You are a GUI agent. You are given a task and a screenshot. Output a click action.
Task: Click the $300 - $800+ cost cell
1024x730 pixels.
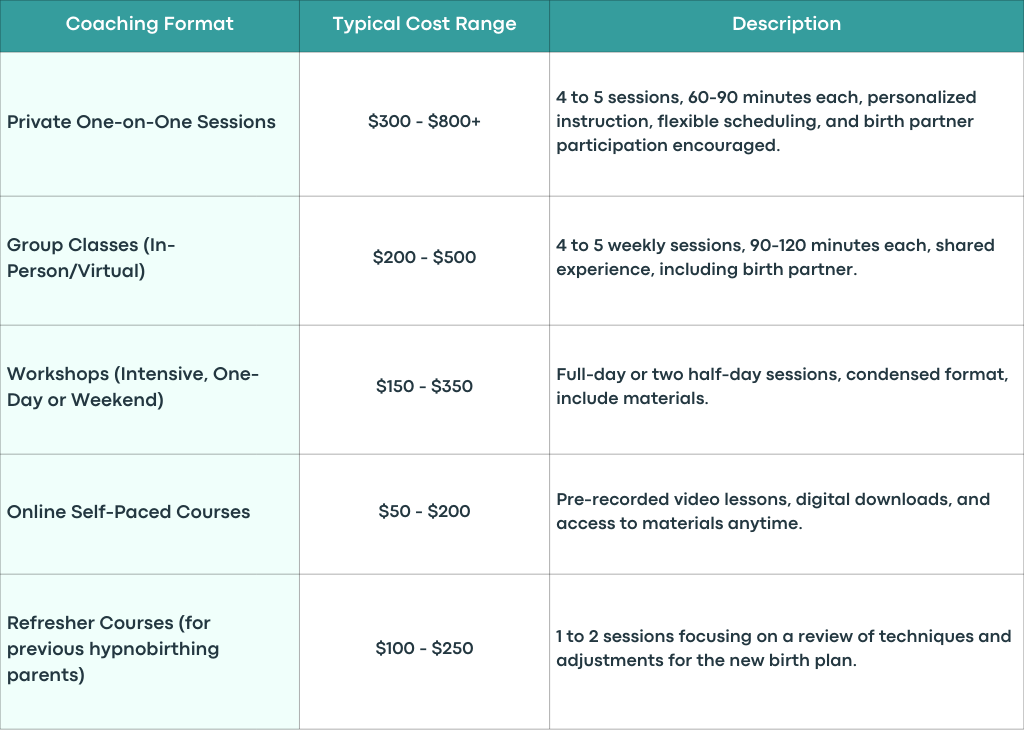(424, 123)
